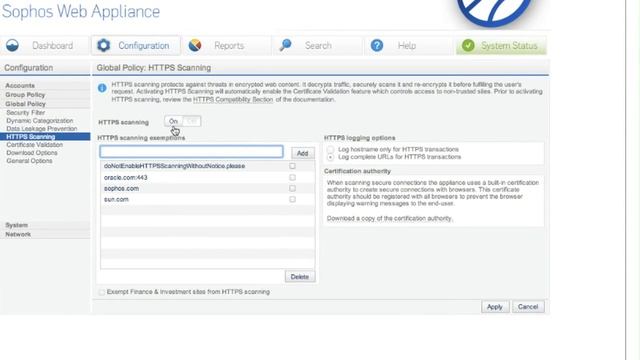640x360 pixels.
Task: Select Log hostname only for HTTPS transactions
Action: 330,149
